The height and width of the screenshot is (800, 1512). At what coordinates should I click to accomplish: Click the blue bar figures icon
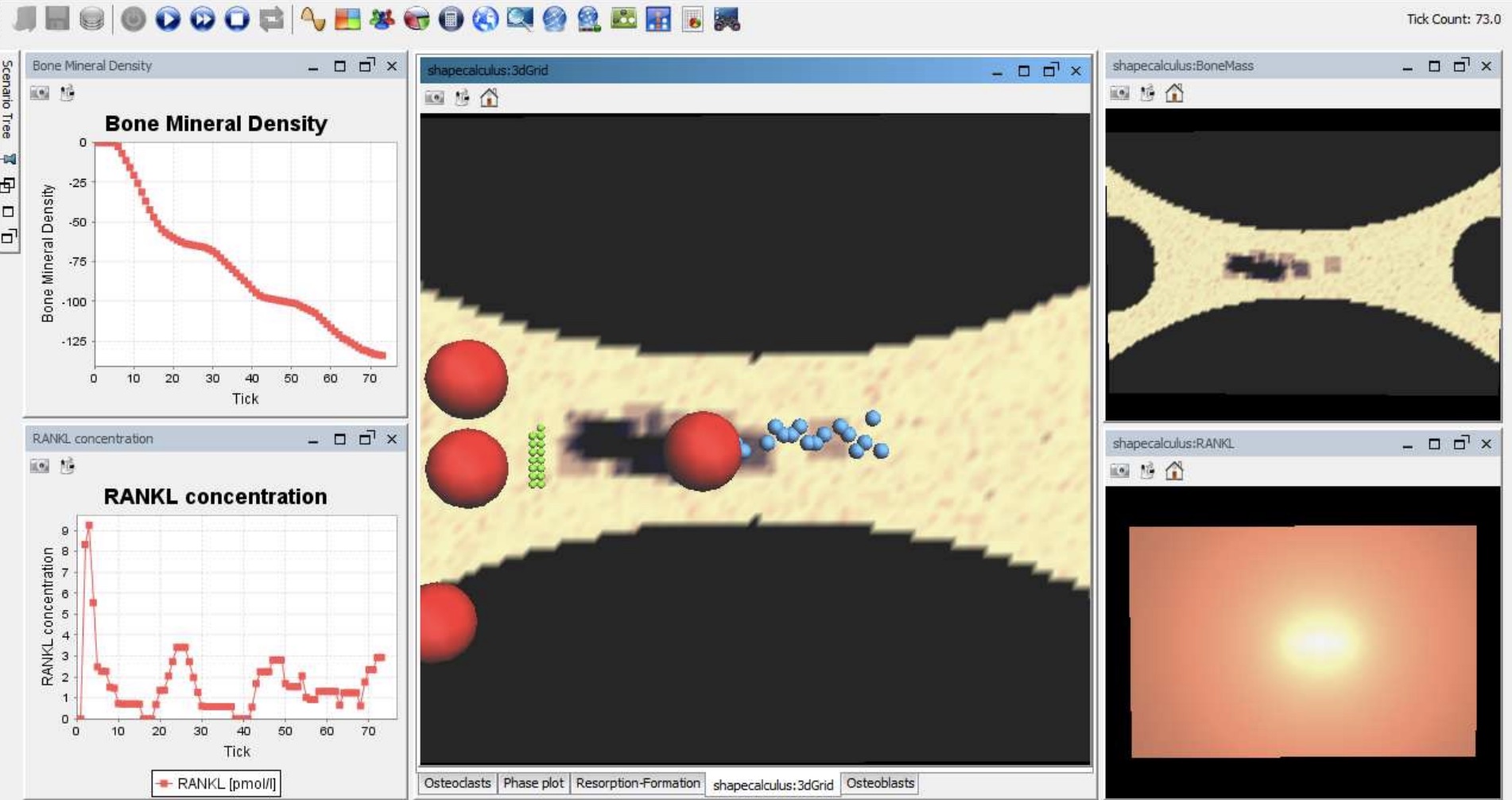[658, 19]
